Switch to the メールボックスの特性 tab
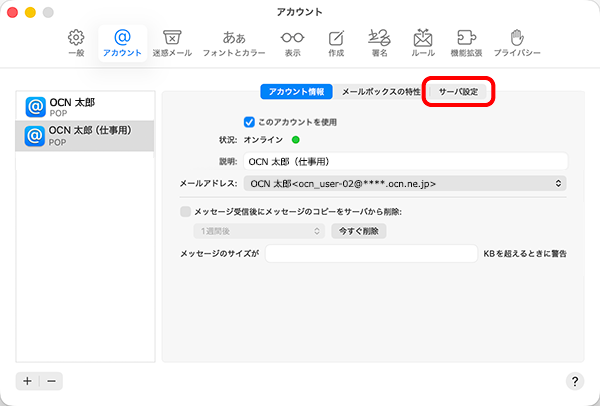Viewport: 600px width, 406px height. (x=380, y=92)
